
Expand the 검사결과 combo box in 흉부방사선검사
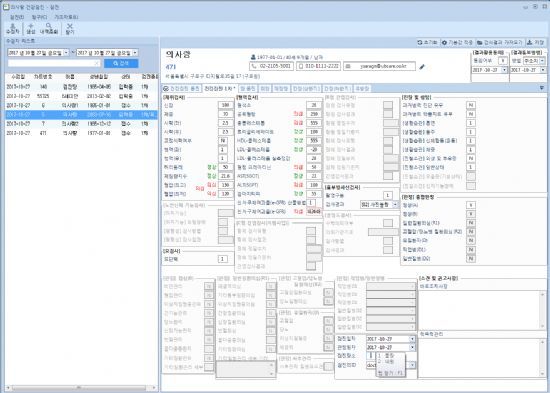click(x=395, y=204)
